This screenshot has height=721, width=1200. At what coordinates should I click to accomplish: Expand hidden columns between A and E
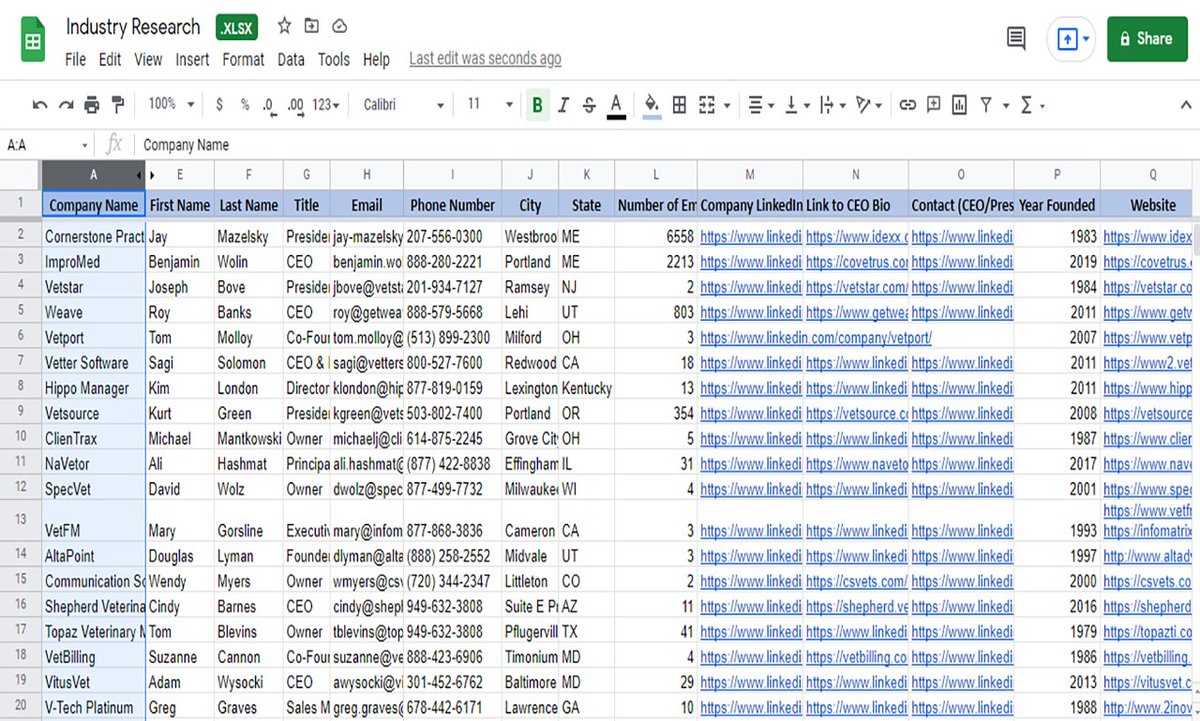152,175
